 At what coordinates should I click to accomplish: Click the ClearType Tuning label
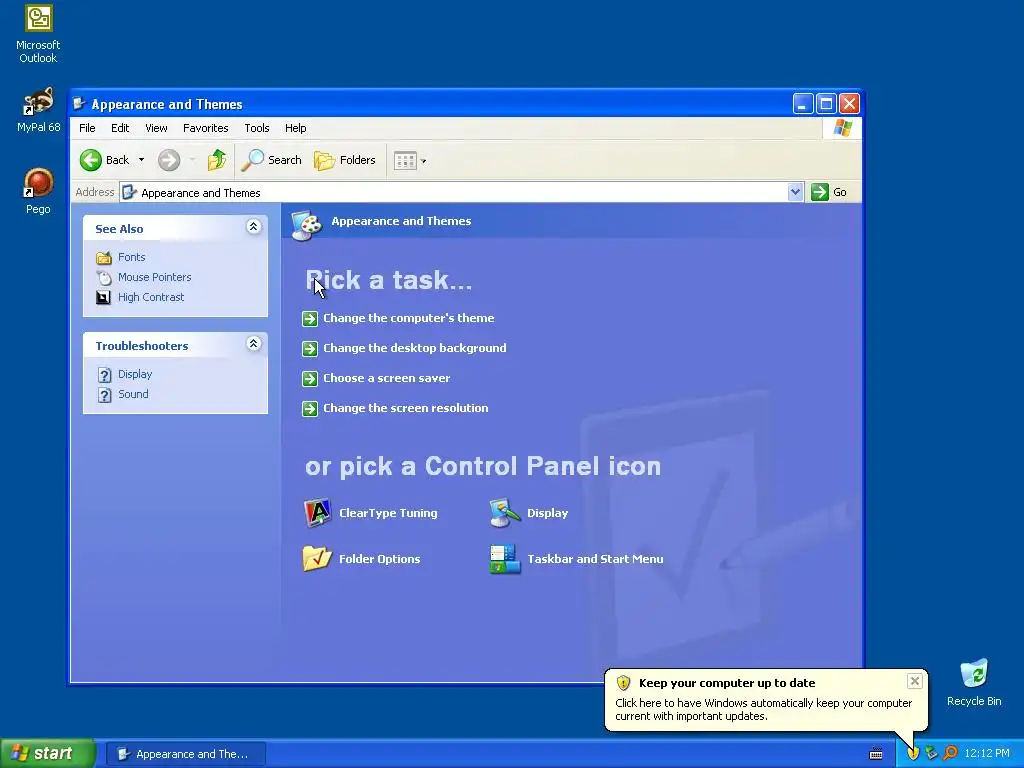coord(388,513)
